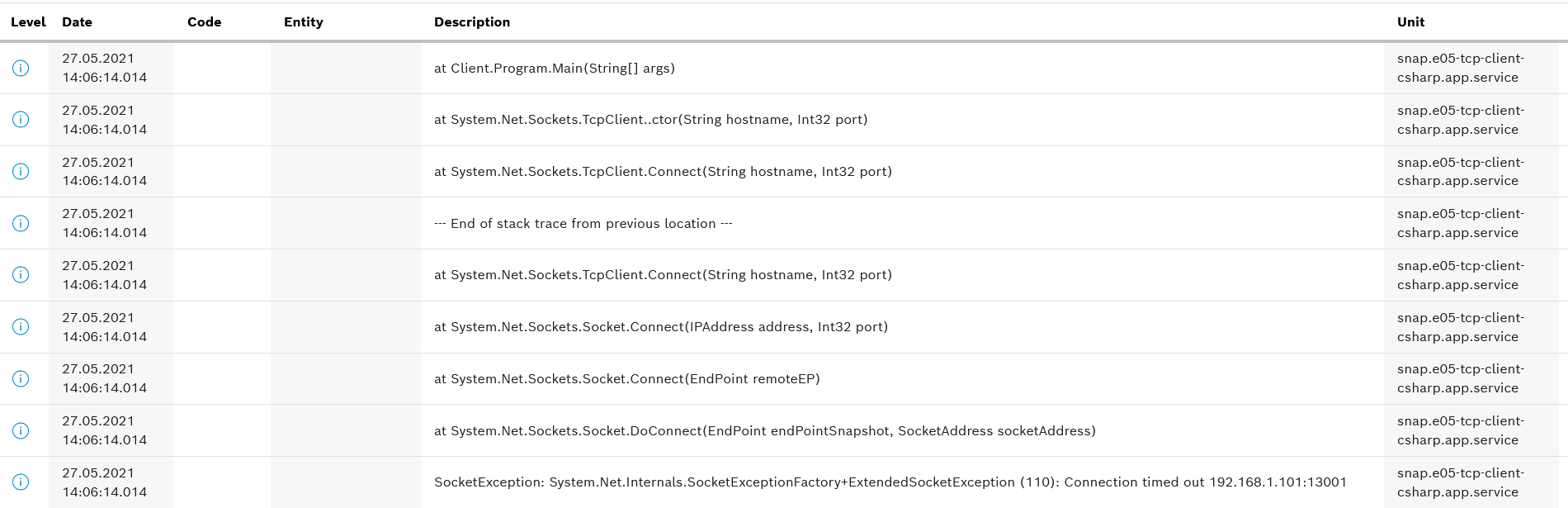Click the Date column header

[x=77, y=22]
